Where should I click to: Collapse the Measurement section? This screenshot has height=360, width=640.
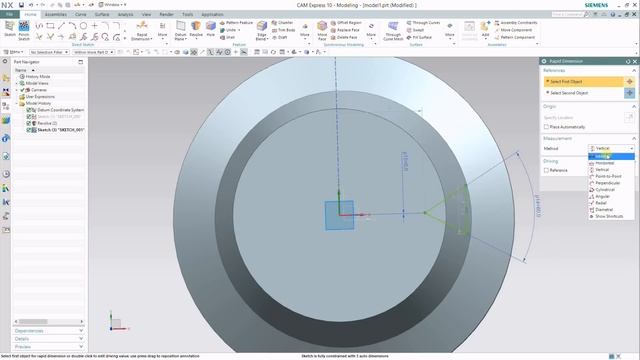pyautogui.click(x=633, y=138)
